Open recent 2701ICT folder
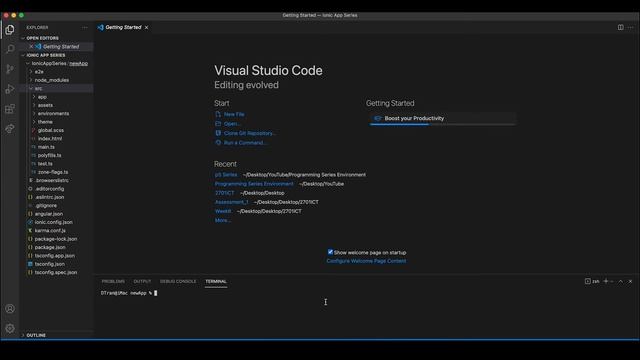The width and height of the screenshot is (640, 360). tap(224, 193)
